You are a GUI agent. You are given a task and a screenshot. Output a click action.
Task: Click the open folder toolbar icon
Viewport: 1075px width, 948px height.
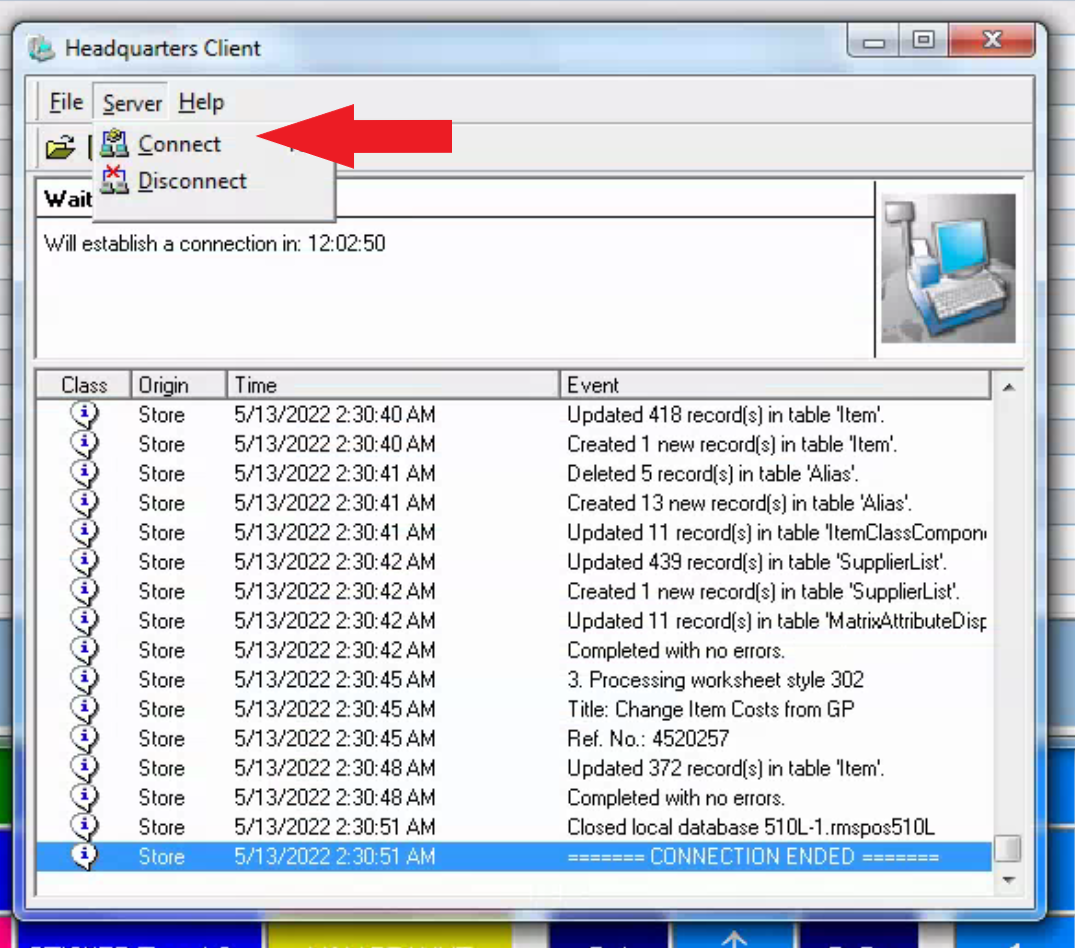pos(60,147)
